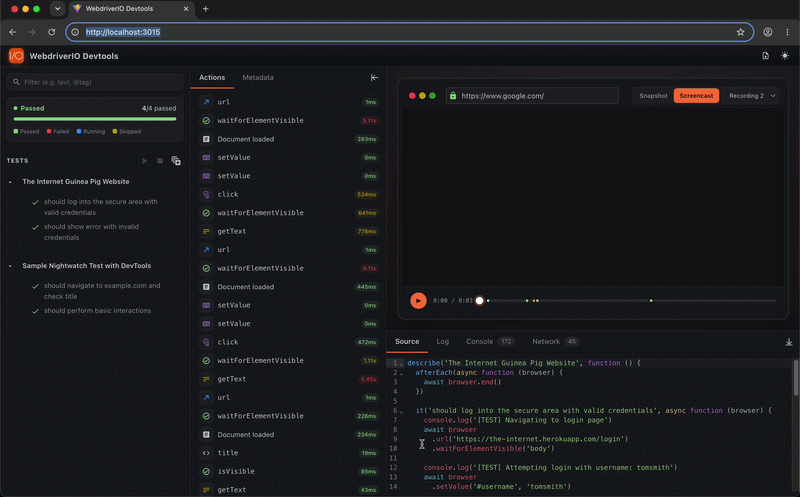The image size is (800, 497).
Task: Click the browser address bar
Action: (409, 32)
